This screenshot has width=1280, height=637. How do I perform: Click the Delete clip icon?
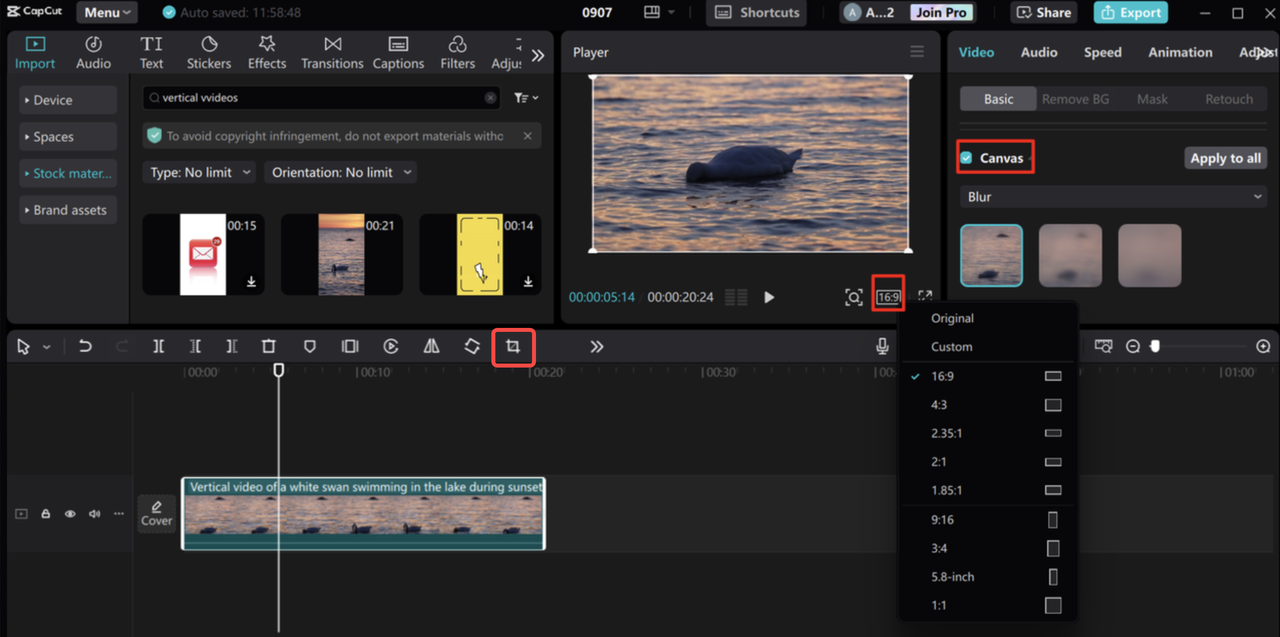269,346
